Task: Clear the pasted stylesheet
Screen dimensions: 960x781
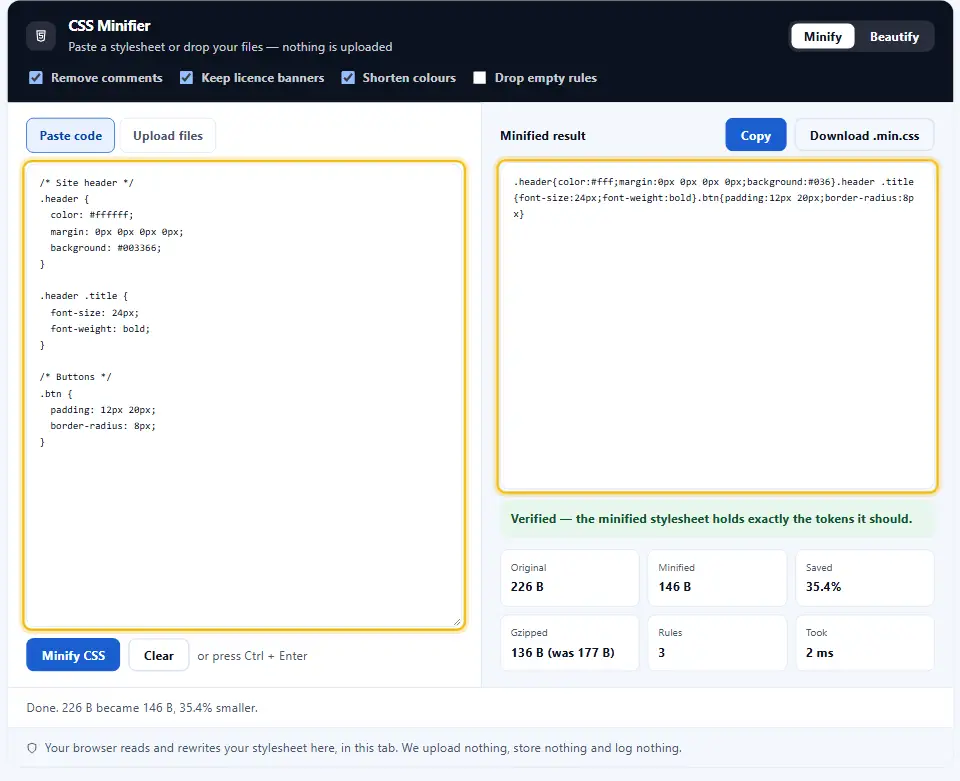Action: click(x=159, y=656)
